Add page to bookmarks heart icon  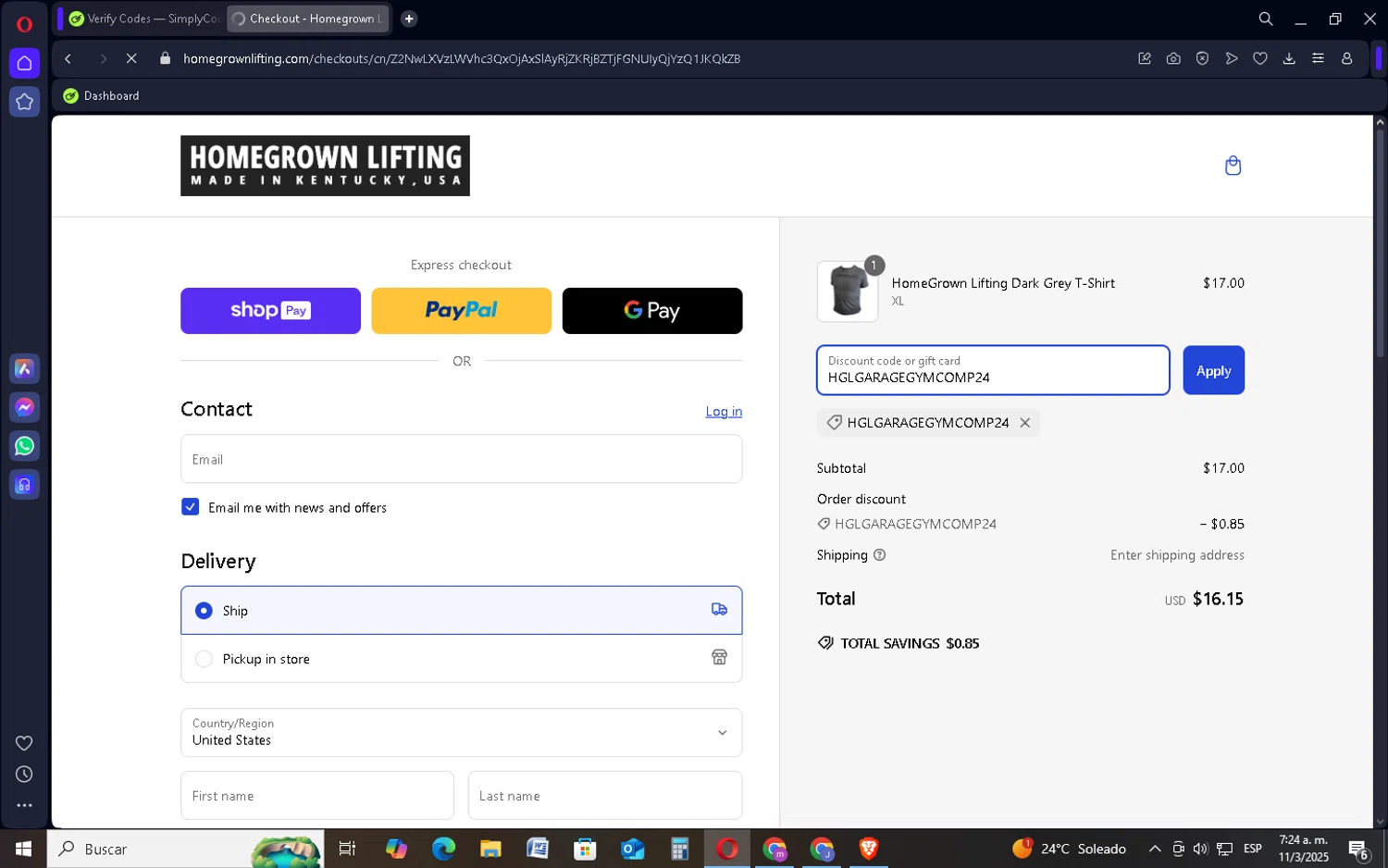(1260, 58)
